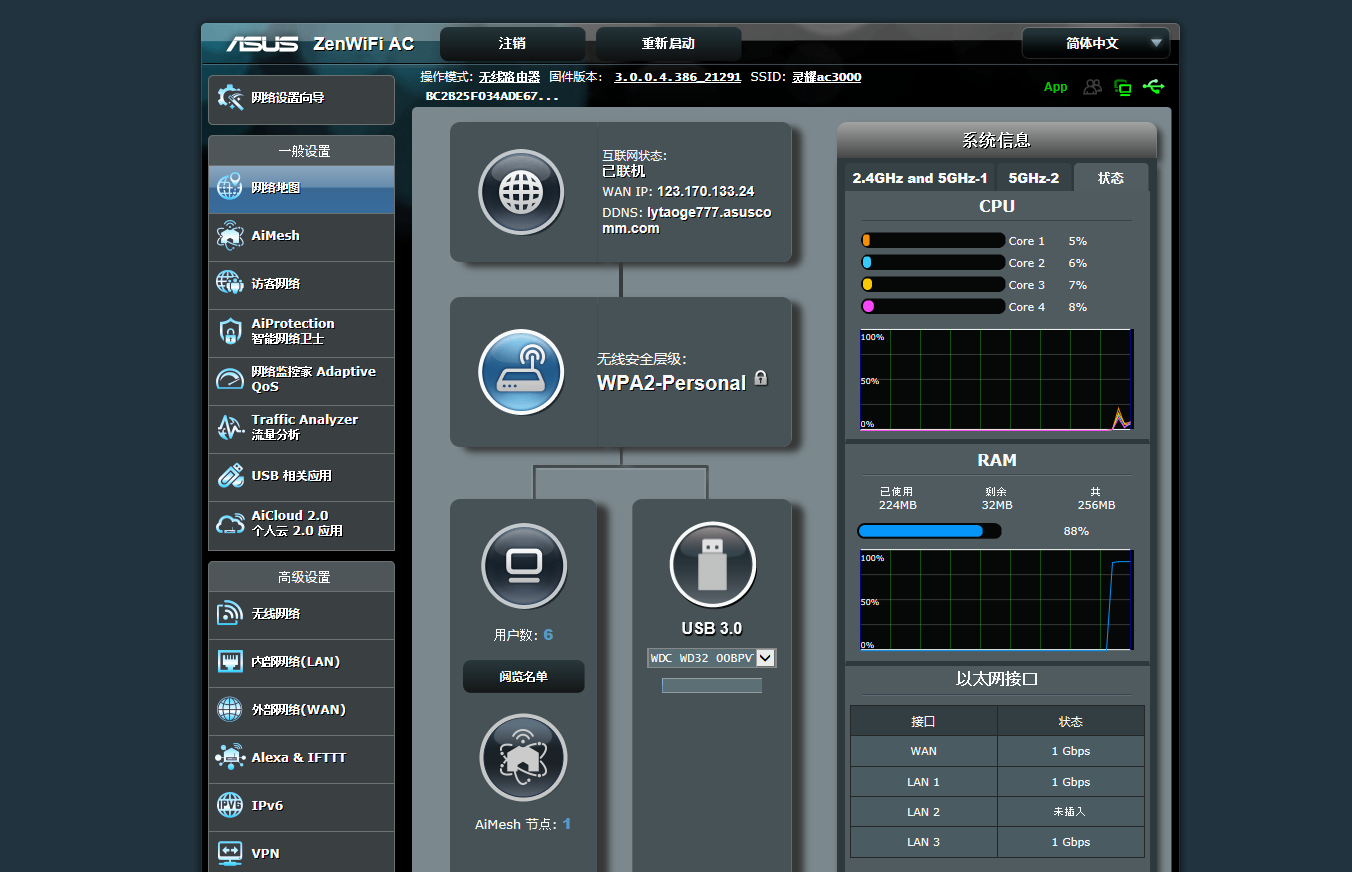This screenshot has height=872, width=1352.
Task: Click the USB disk usage bar
Action: coord(712,686)
